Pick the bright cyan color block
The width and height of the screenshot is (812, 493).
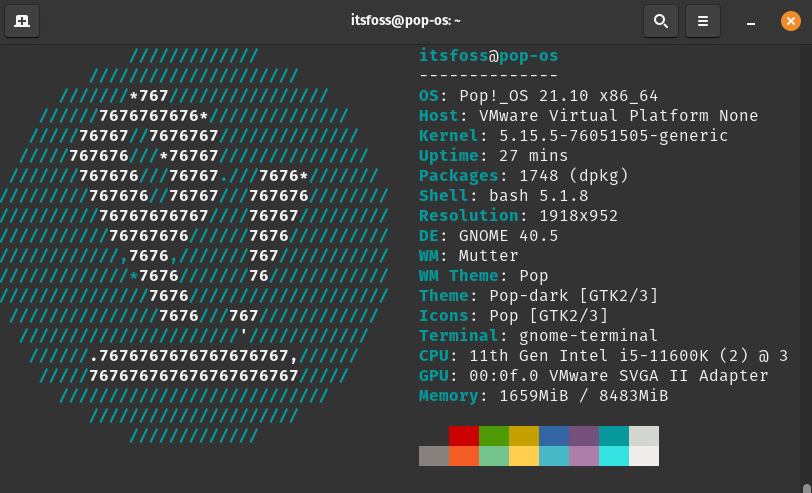(614, 456)
